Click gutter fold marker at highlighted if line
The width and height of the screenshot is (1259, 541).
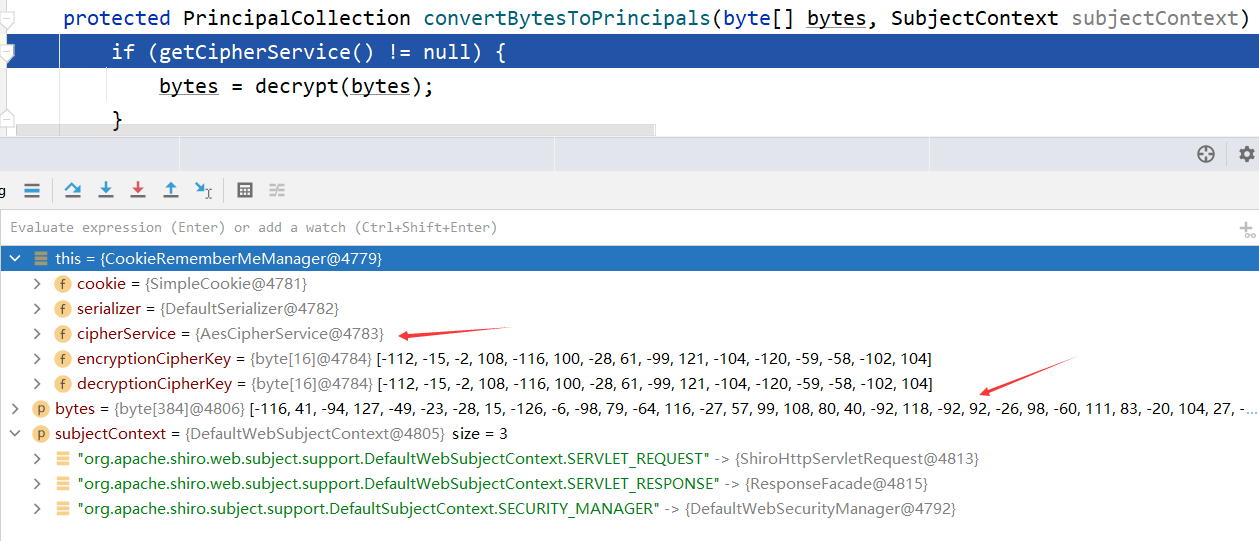coord(6,51)
